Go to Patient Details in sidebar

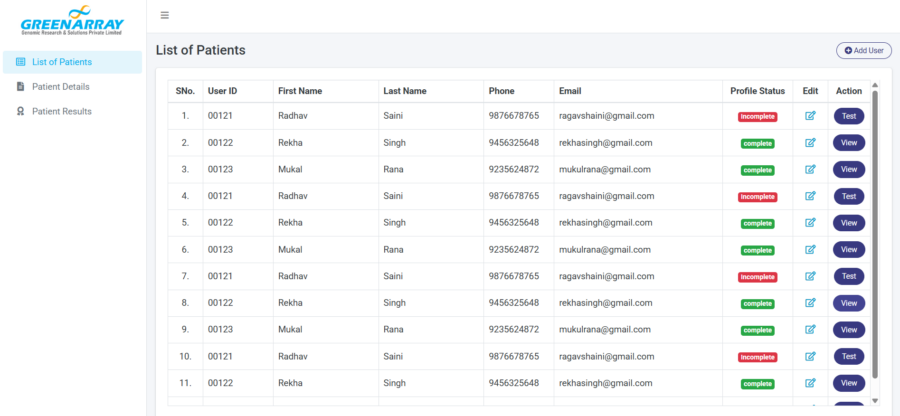pyautogui.click(x=60, y=87)
